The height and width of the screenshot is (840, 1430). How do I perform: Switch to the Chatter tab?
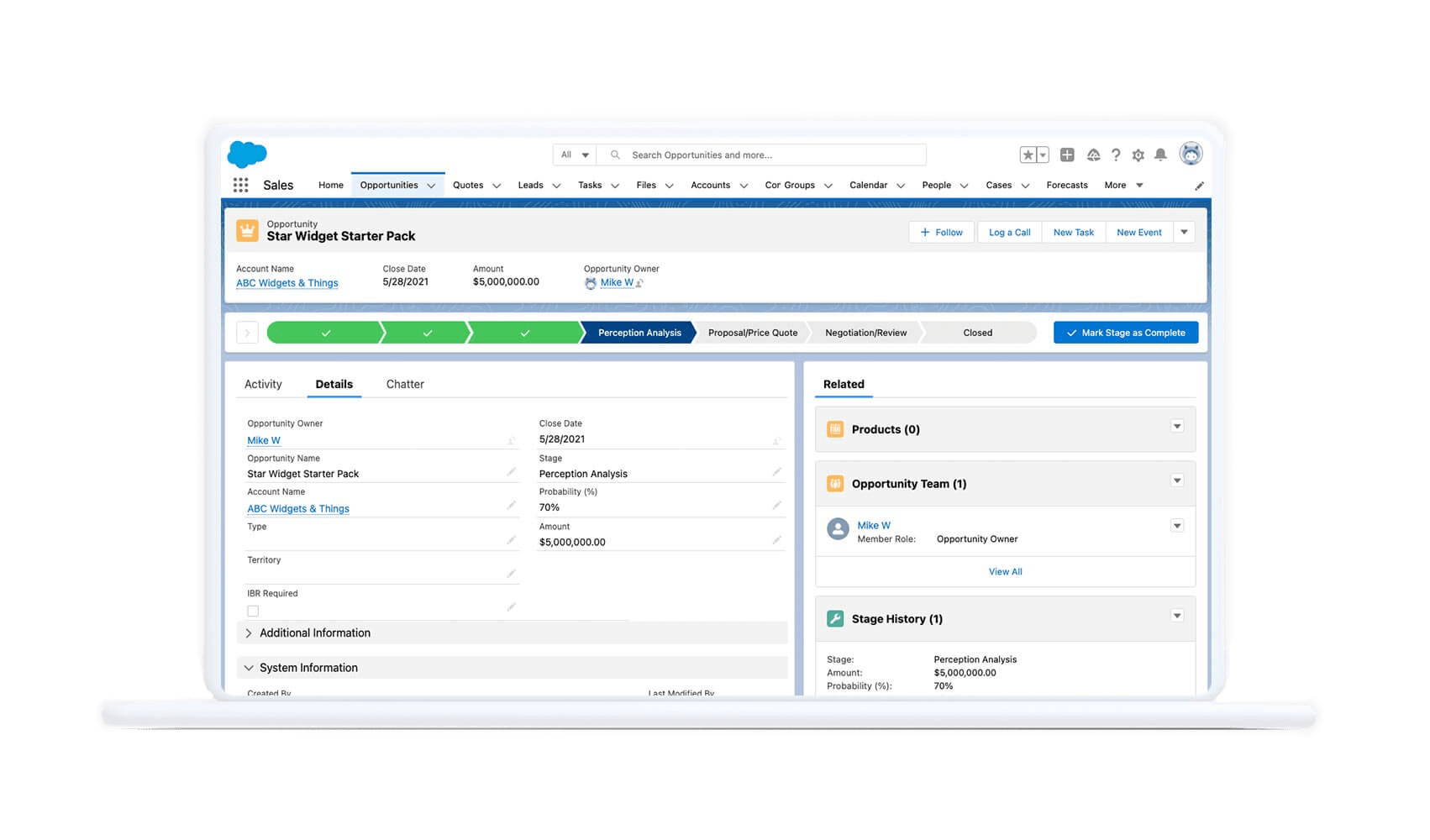[x=405, y=384]
